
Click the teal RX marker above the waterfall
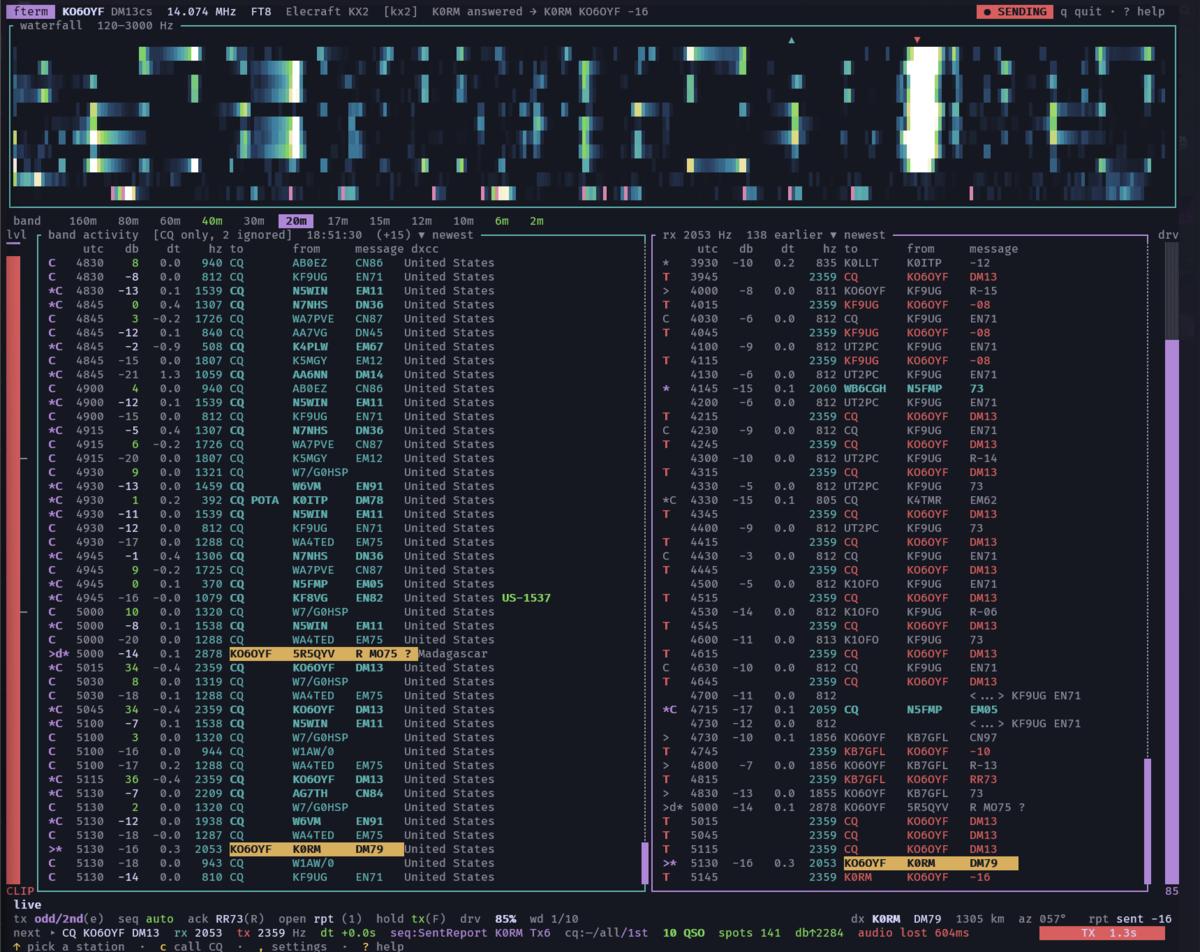(792, 40)
